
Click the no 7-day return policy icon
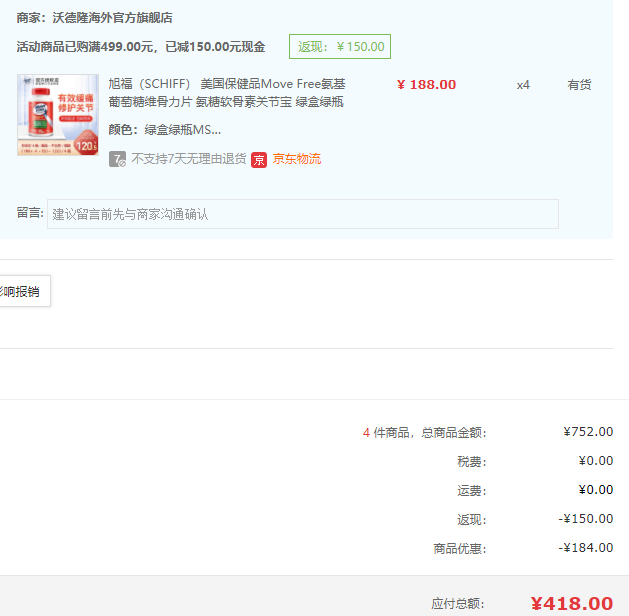click(x=117, y=159)
